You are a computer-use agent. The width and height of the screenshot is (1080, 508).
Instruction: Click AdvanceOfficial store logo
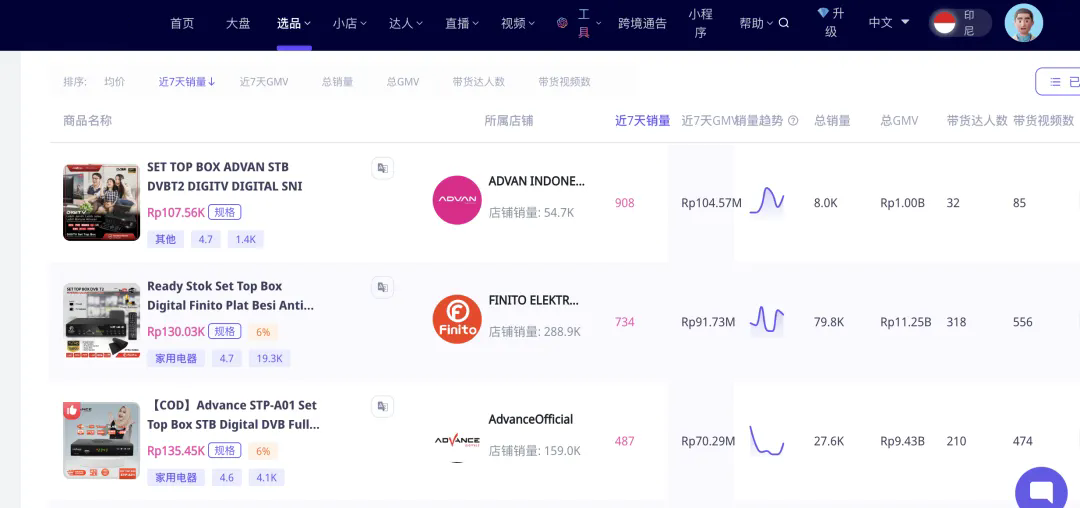(457, 441)
